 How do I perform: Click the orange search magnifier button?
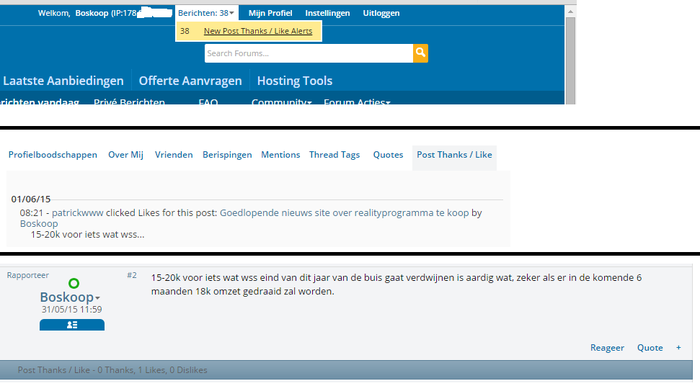420,53
